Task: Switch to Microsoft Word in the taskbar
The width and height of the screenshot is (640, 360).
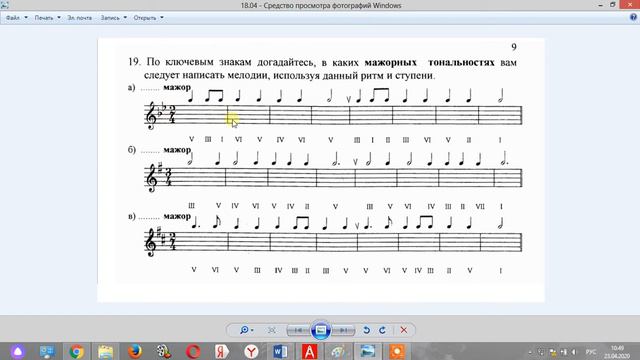Action: [x=280, y=351]
